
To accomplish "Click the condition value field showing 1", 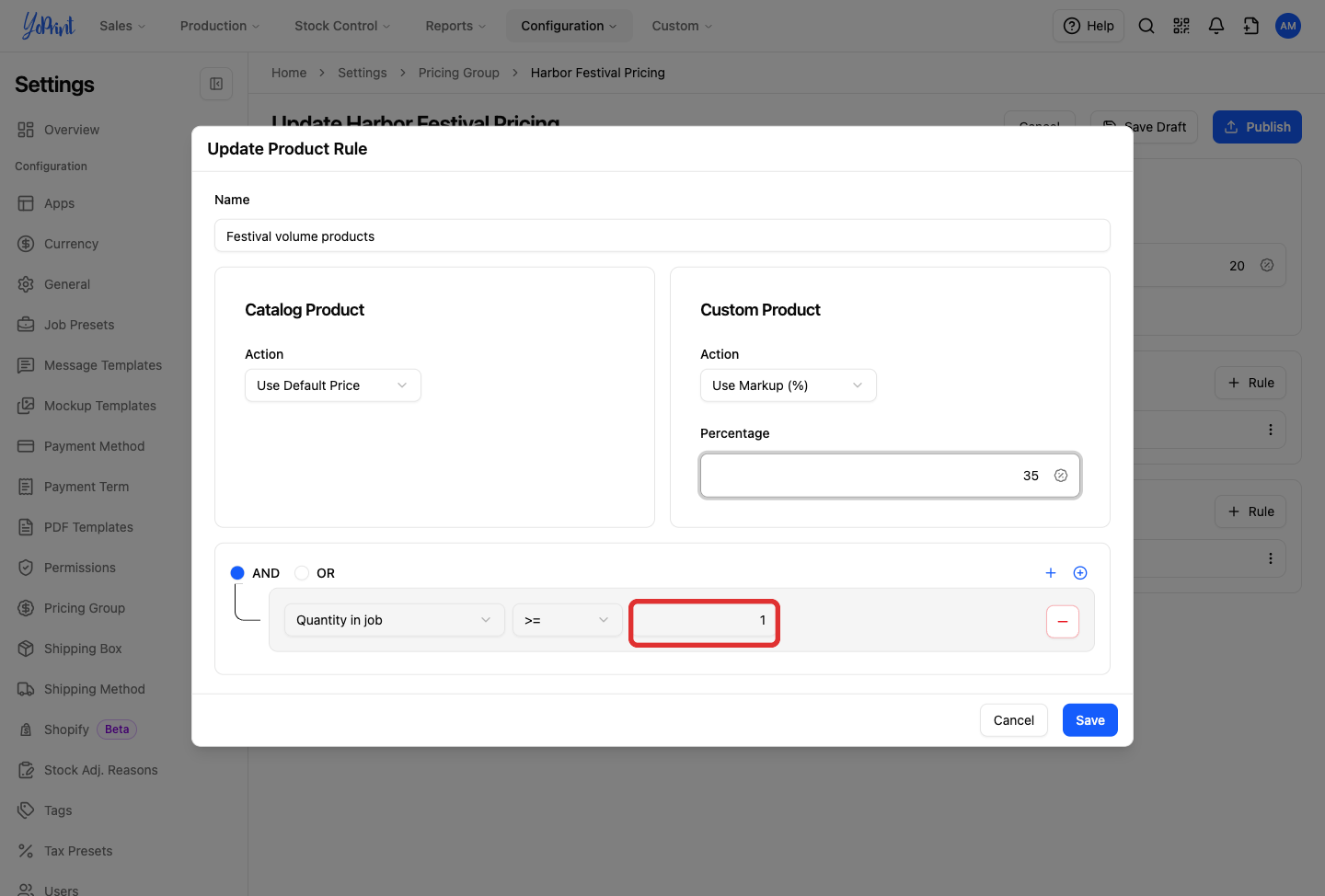I will pos(704,620).
